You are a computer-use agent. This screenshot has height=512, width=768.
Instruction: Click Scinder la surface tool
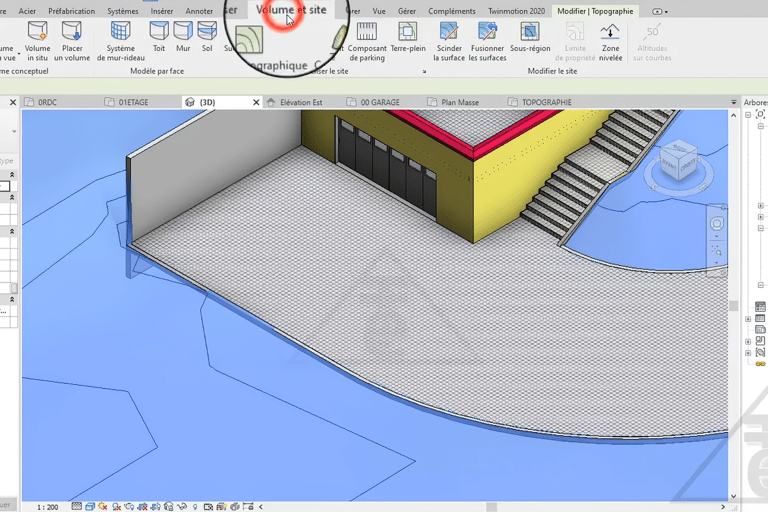click(x=449, y=41)
